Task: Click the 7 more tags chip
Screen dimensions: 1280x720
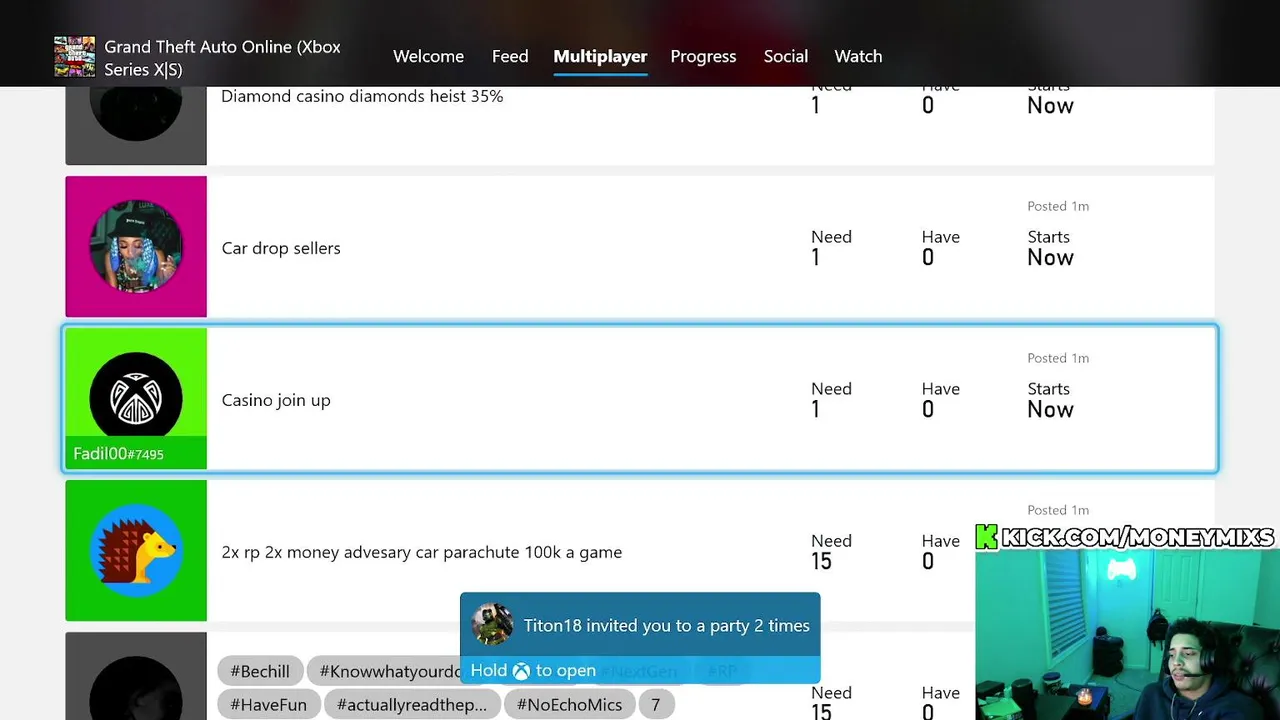Action: click(x=656, y=705)
